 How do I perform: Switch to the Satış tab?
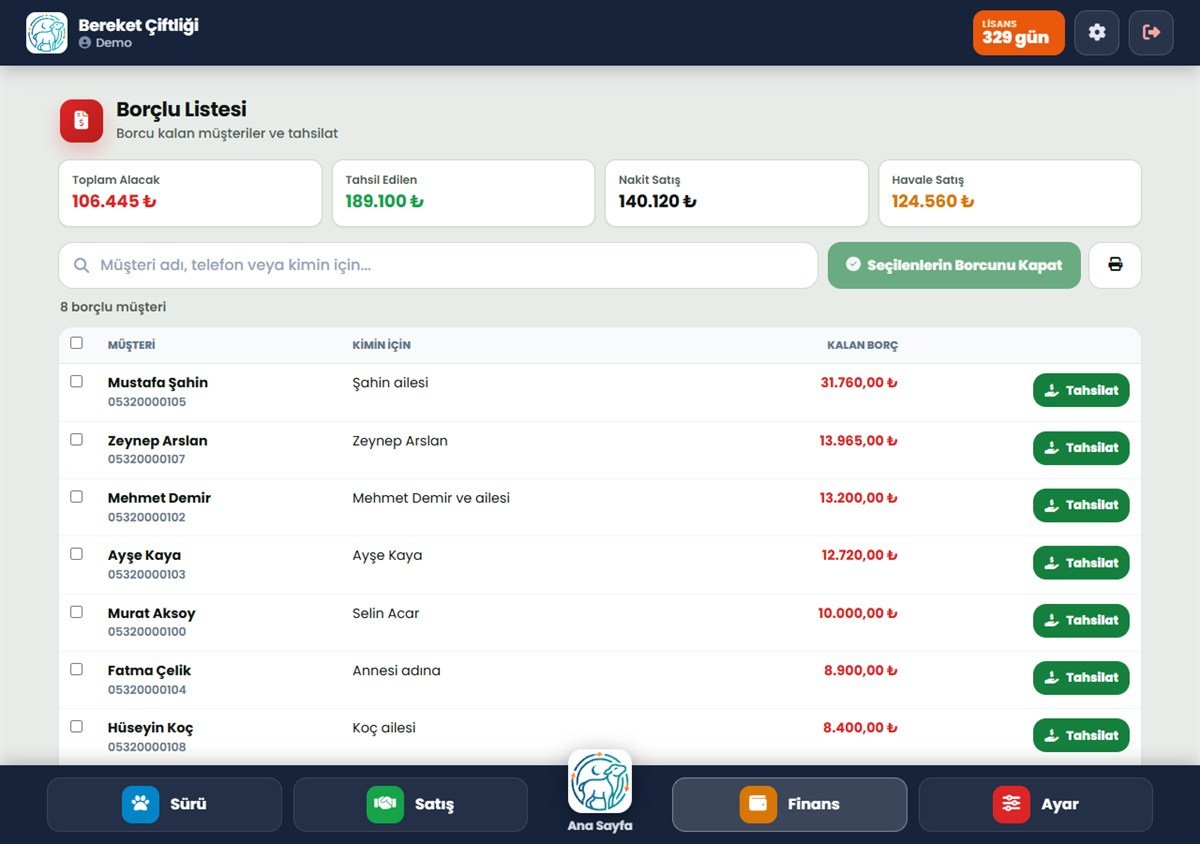[410, 804]
